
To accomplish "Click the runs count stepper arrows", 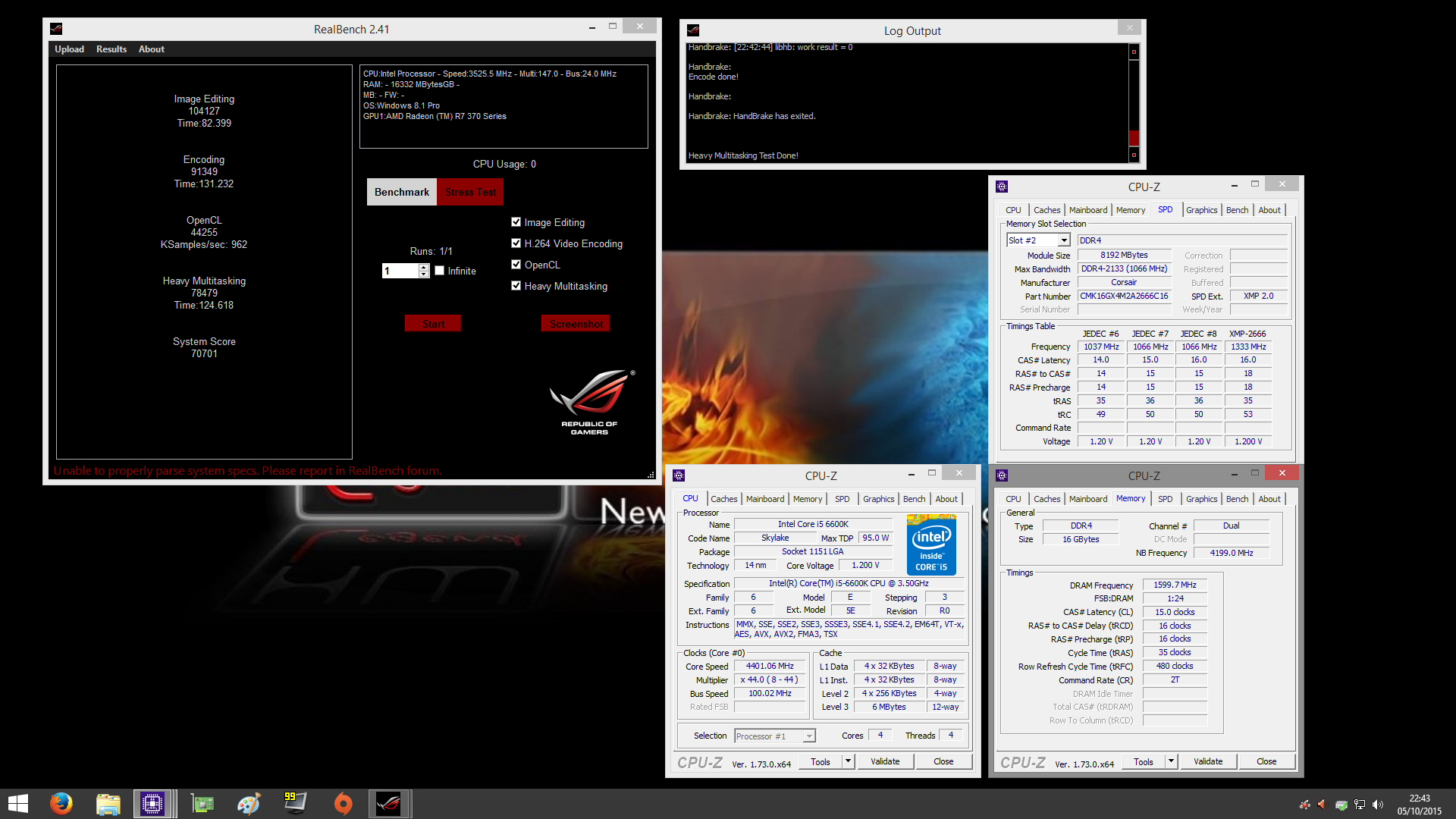I will coord(424,271).
